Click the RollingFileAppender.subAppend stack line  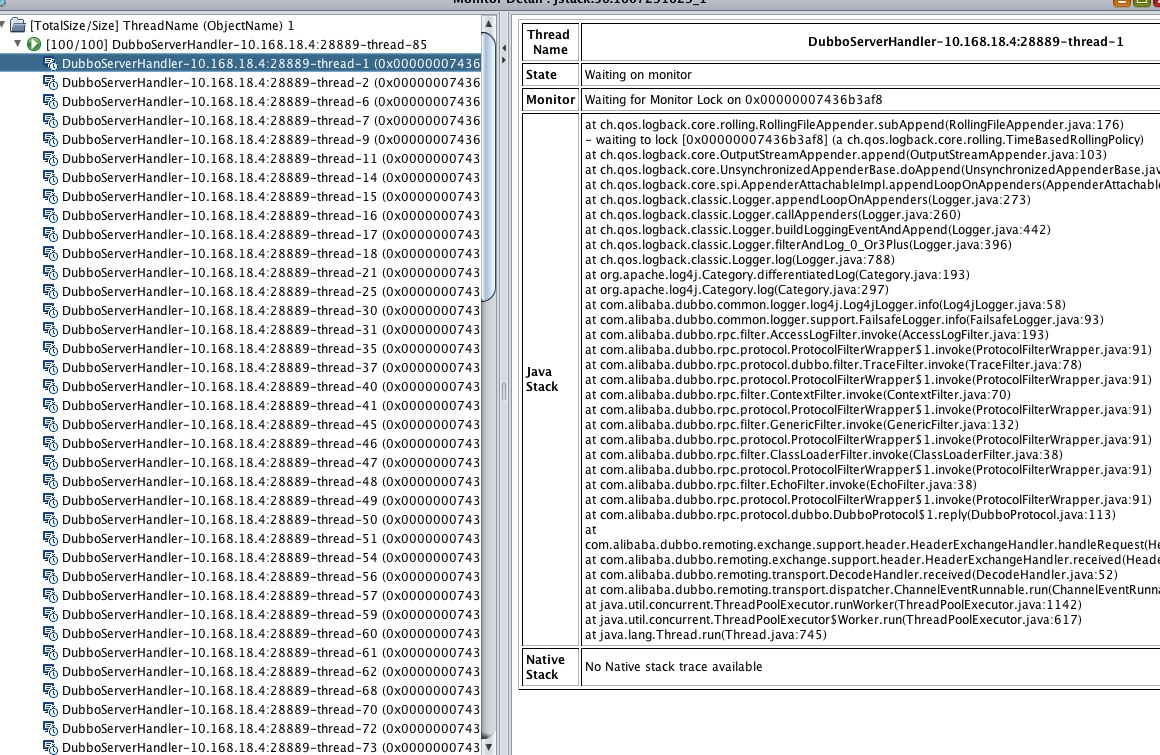(854, 124)
